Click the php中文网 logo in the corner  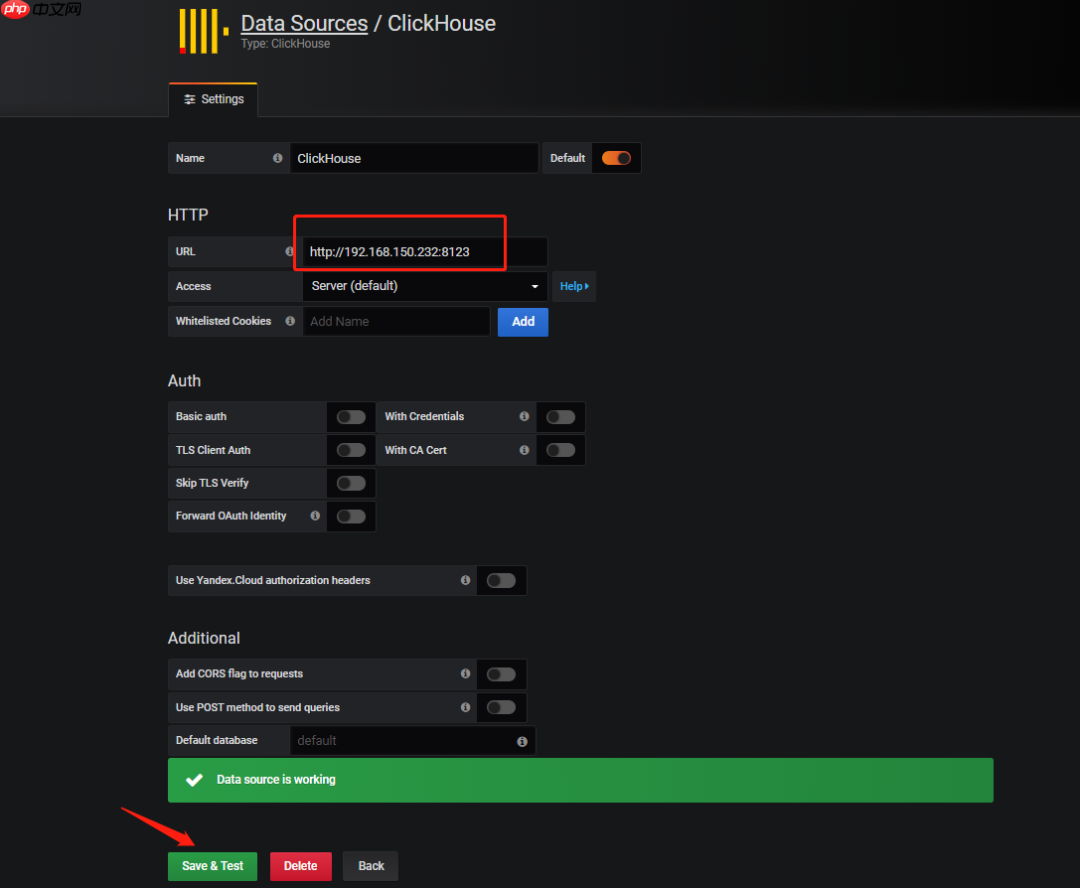tap(42, 10)
